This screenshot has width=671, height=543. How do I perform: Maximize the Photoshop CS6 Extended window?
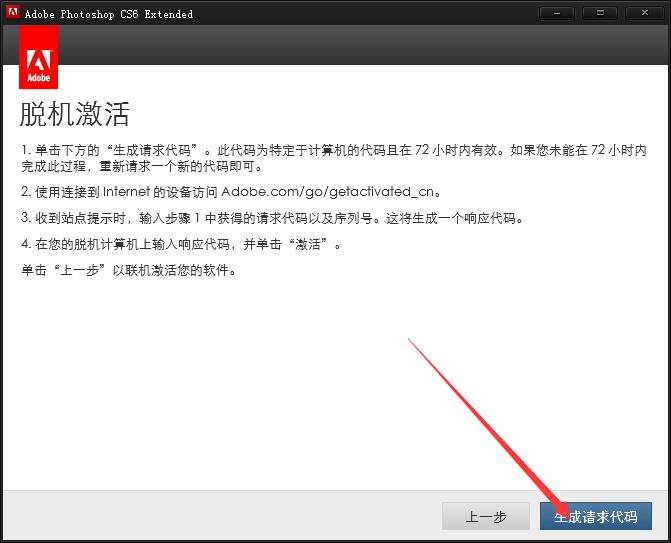coord(600,13)
